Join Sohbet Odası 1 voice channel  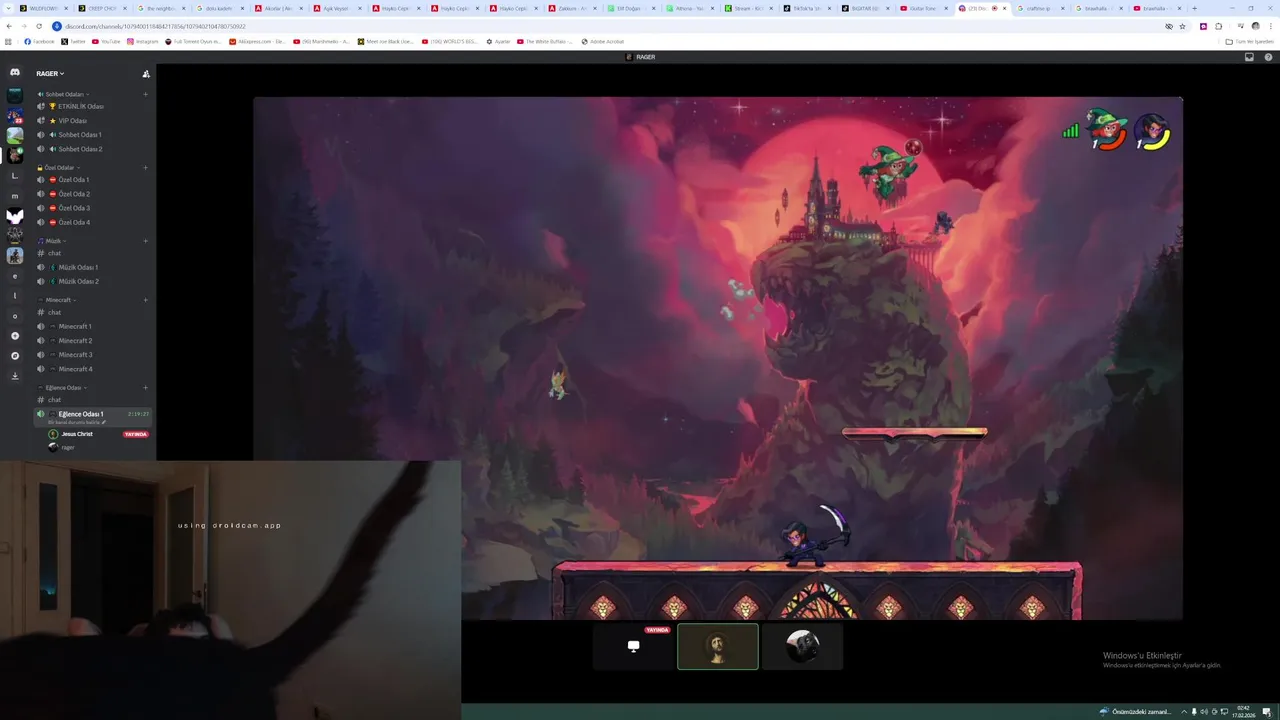click(93, 135)
